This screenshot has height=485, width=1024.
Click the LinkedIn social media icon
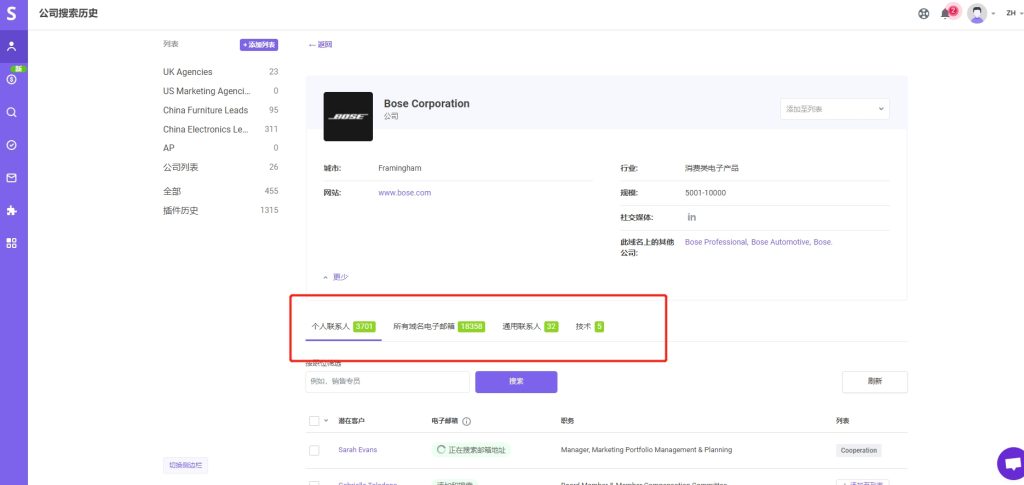click(692, 217)
